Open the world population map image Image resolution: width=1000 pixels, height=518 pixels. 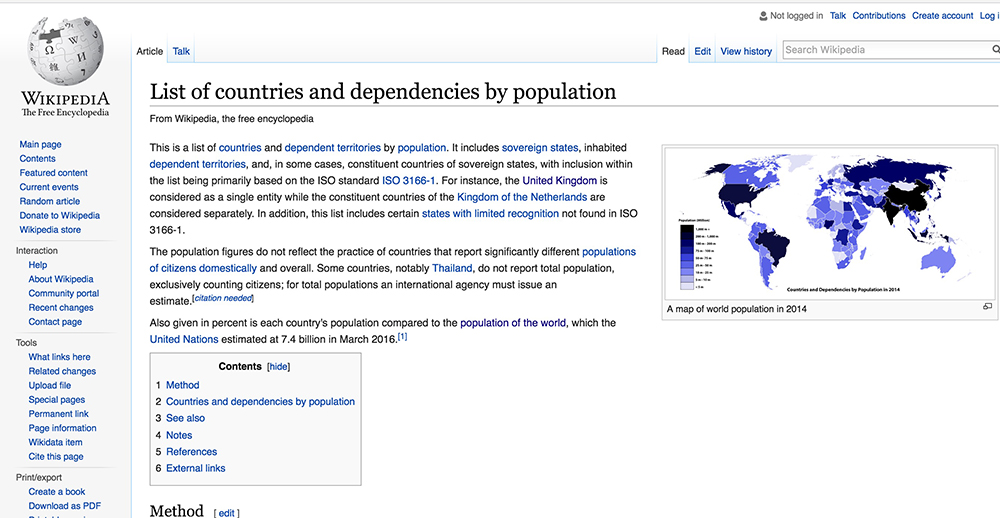pos(830,223)
